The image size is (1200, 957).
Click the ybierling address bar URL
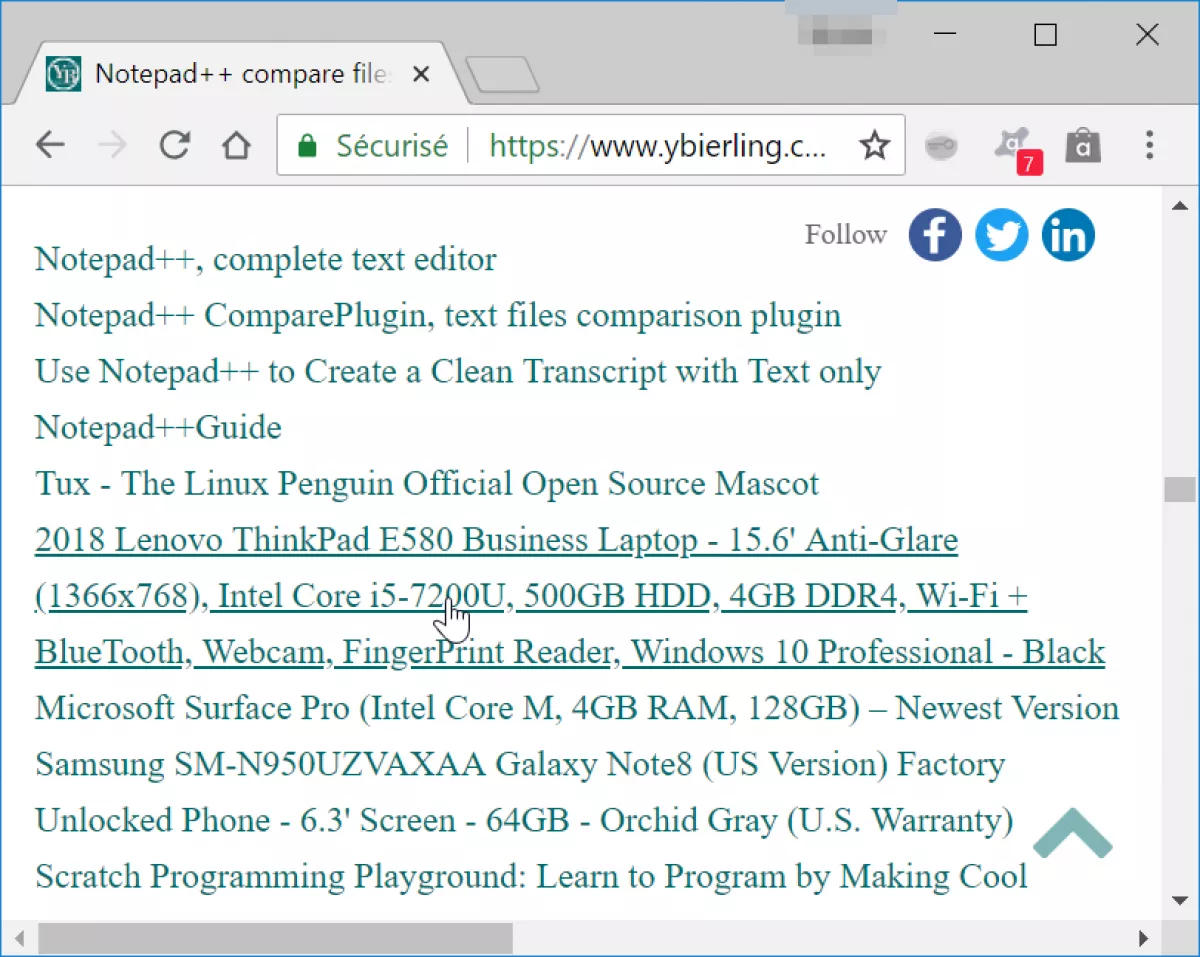[x=658, y=147]
